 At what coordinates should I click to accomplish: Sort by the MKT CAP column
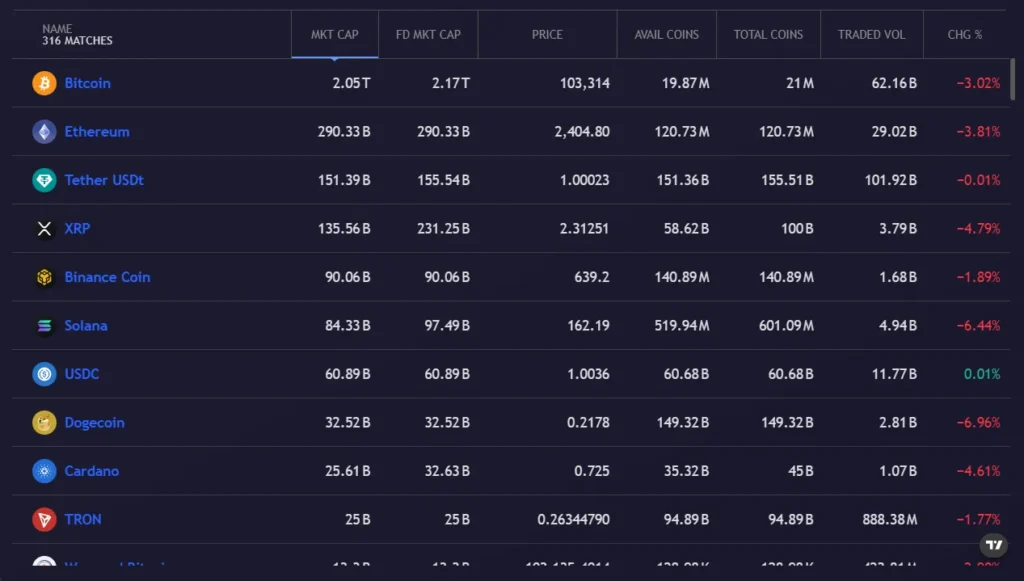tap(334, 34)
